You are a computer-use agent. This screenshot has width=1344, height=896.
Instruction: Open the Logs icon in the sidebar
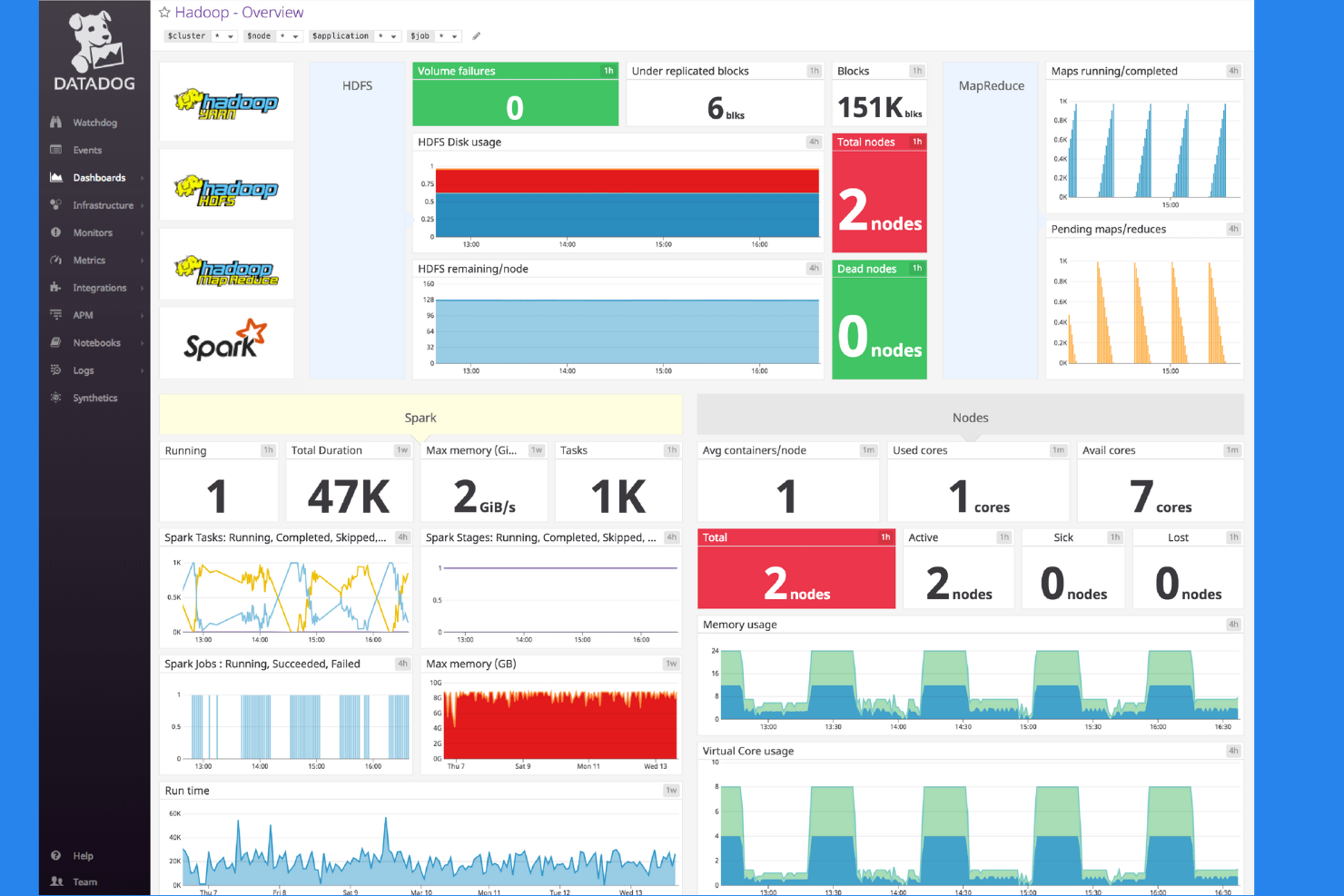55,369
